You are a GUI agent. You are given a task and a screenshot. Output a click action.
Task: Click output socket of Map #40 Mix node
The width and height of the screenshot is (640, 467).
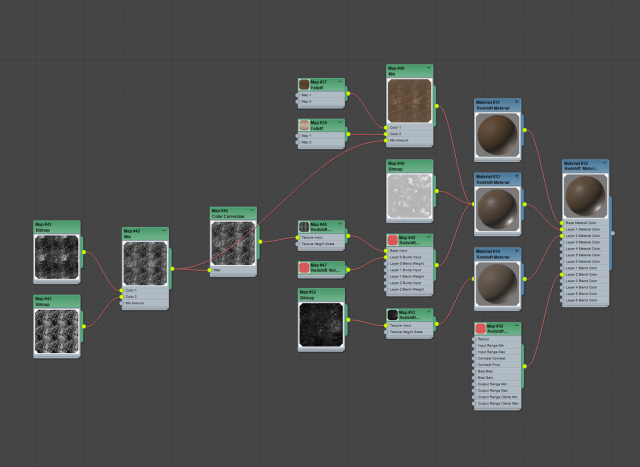pyautogui.click(x=437, y=106)
